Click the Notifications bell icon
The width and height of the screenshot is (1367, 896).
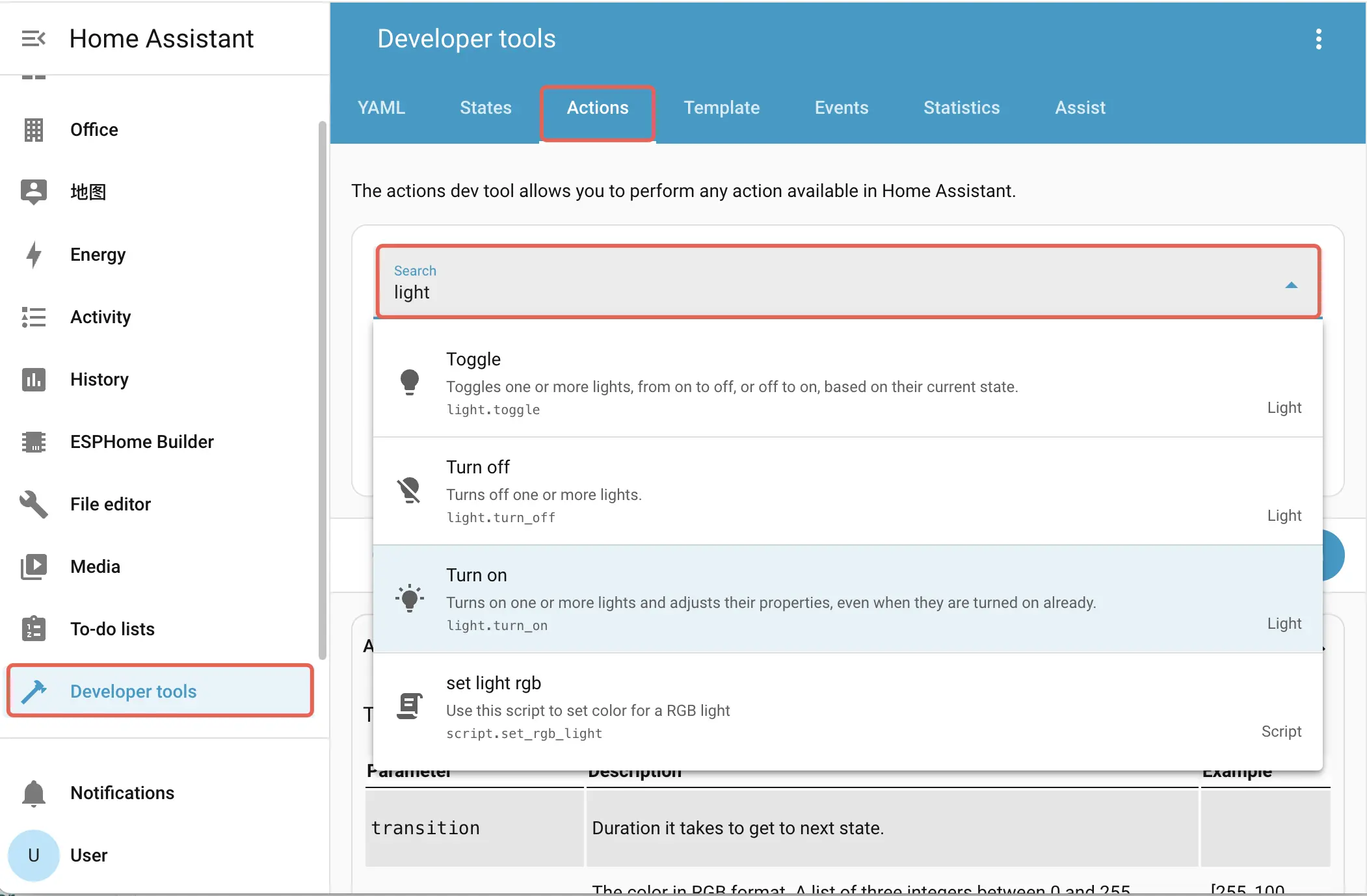click(x=33, y=793)
